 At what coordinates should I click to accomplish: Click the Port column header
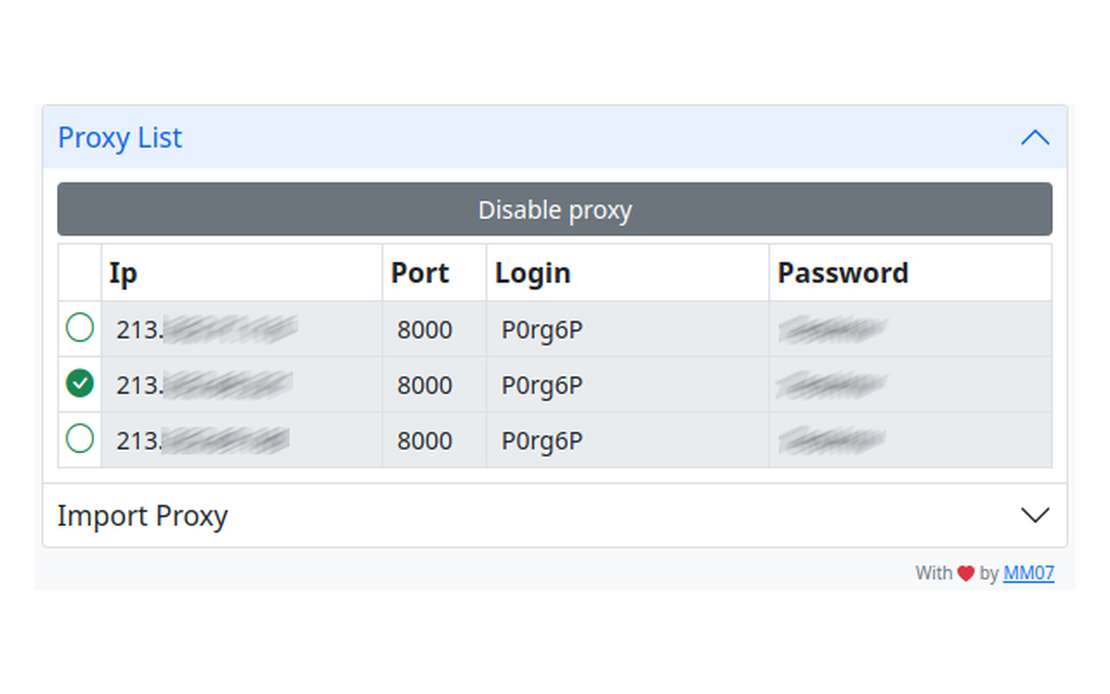pyautogui.click(x=420, y=272)
